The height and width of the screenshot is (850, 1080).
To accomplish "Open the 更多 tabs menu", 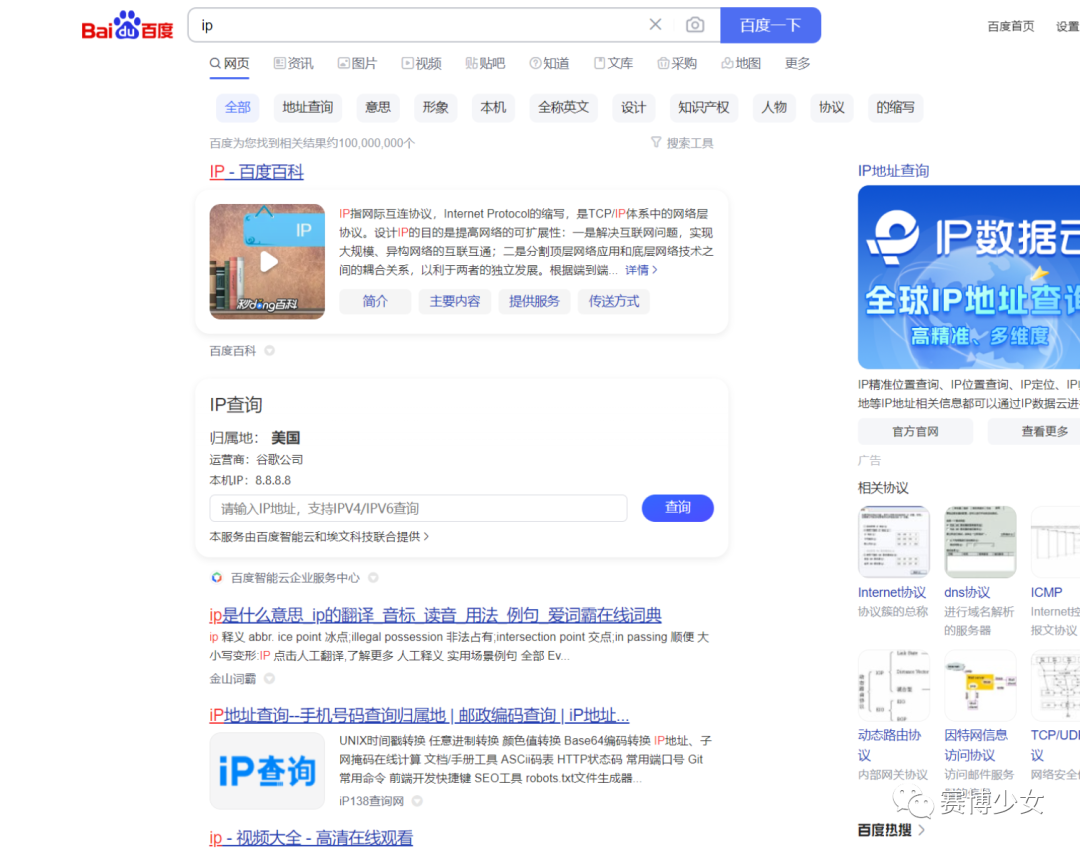I will tap(798, 63).
